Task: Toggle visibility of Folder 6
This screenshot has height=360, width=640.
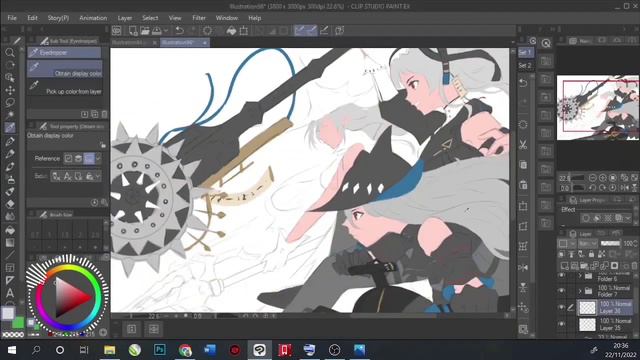Action: 562,276
